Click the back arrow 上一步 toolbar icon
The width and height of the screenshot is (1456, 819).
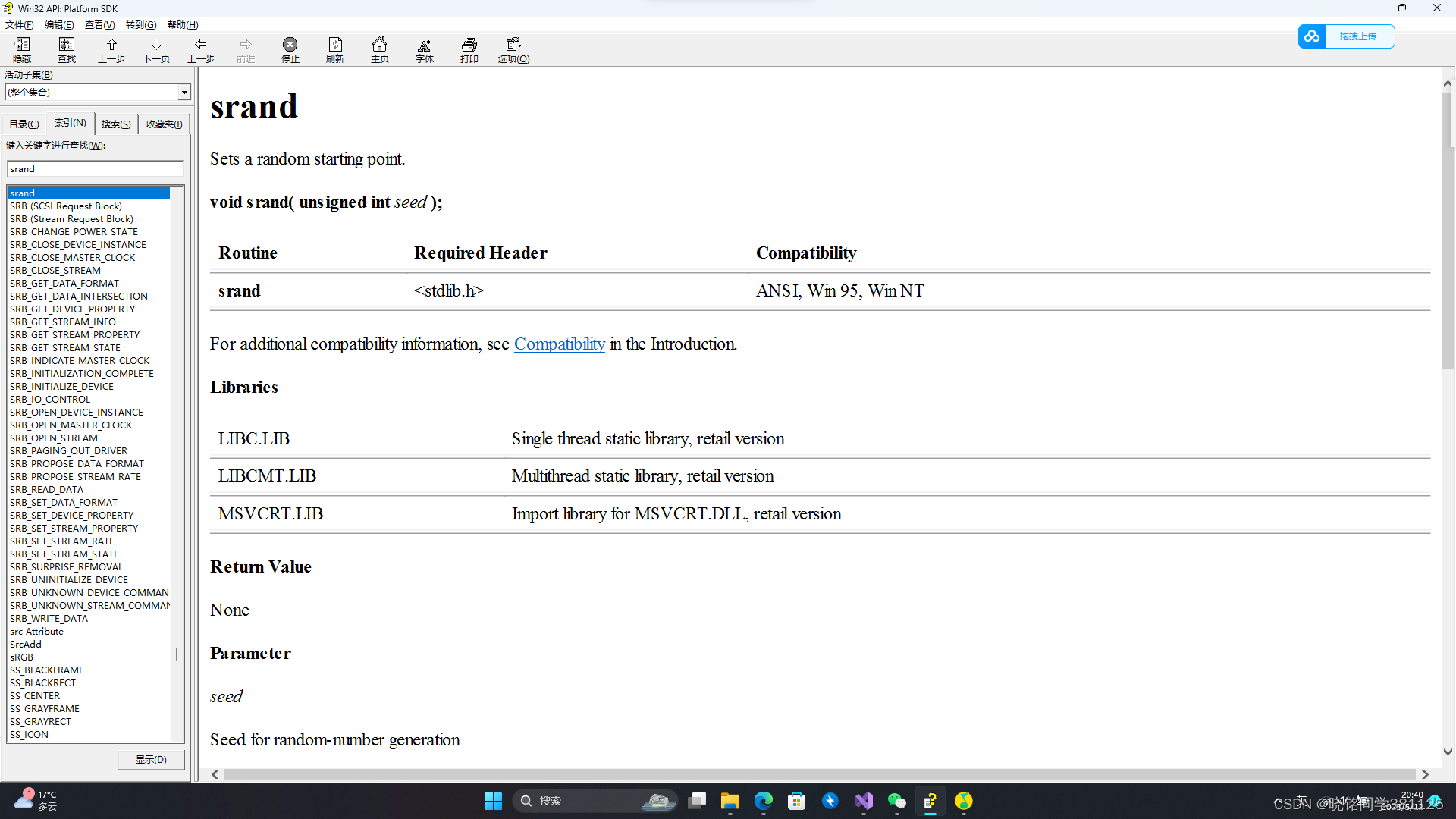201,49
